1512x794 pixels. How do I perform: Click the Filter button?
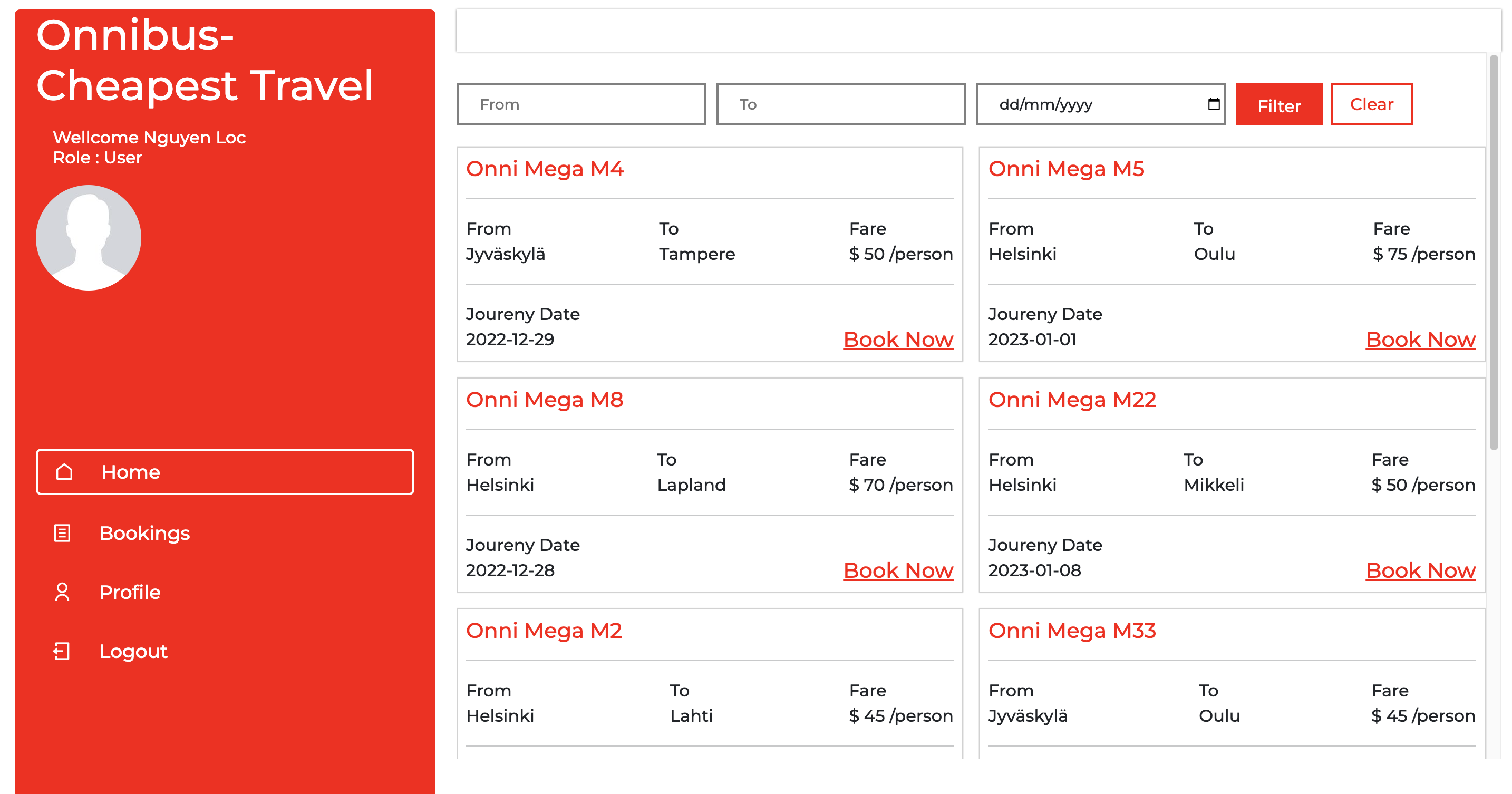(x=1279, y=104)
